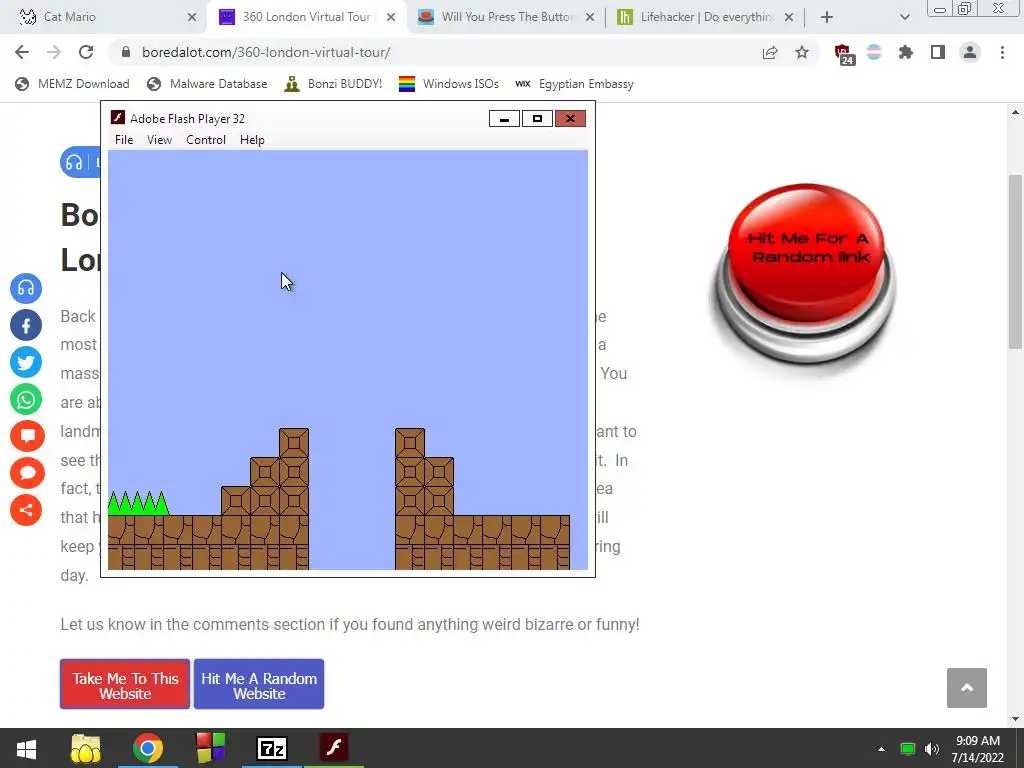The image size is (1024, 768).
Task: Open the Bonzi BUDDY! bookmark
Action: [x=333, y=84]
